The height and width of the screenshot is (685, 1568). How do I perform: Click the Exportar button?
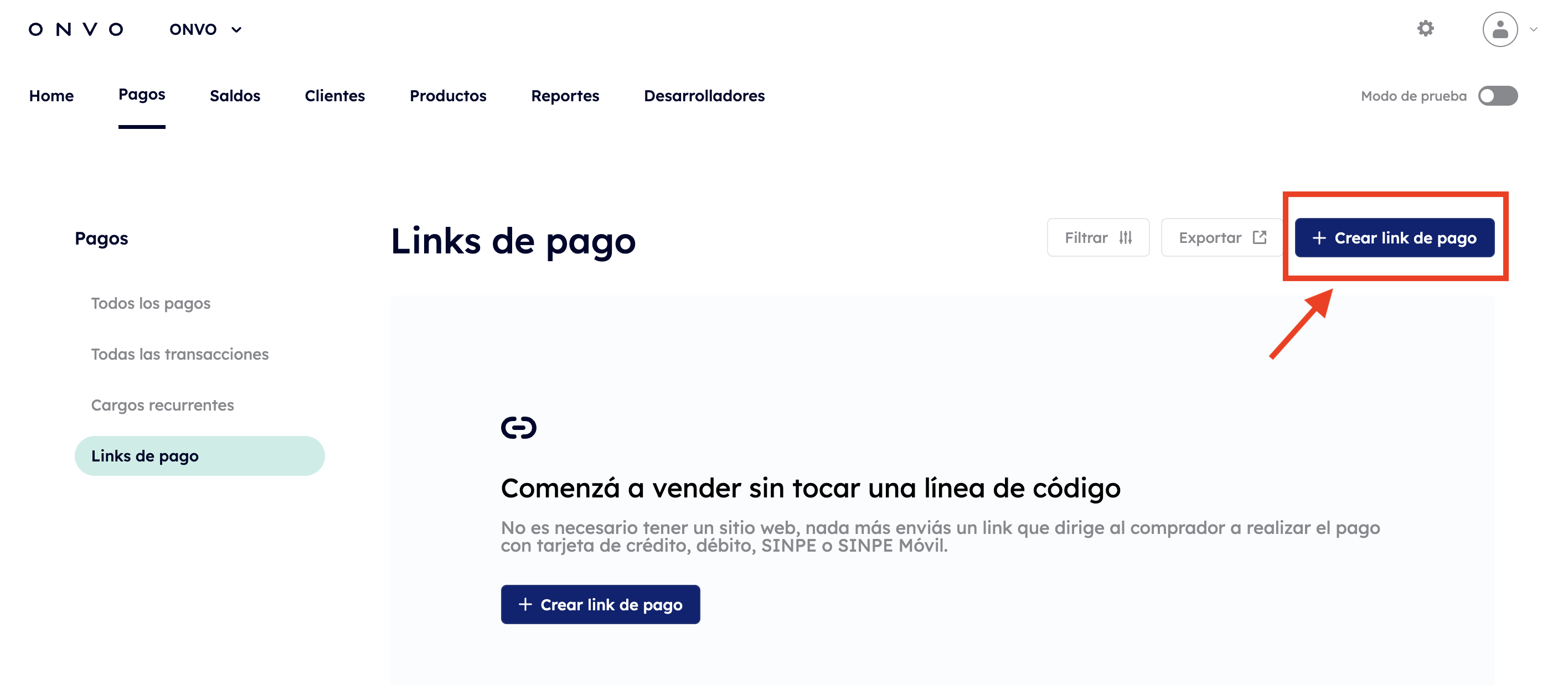tap(1223, 237)
